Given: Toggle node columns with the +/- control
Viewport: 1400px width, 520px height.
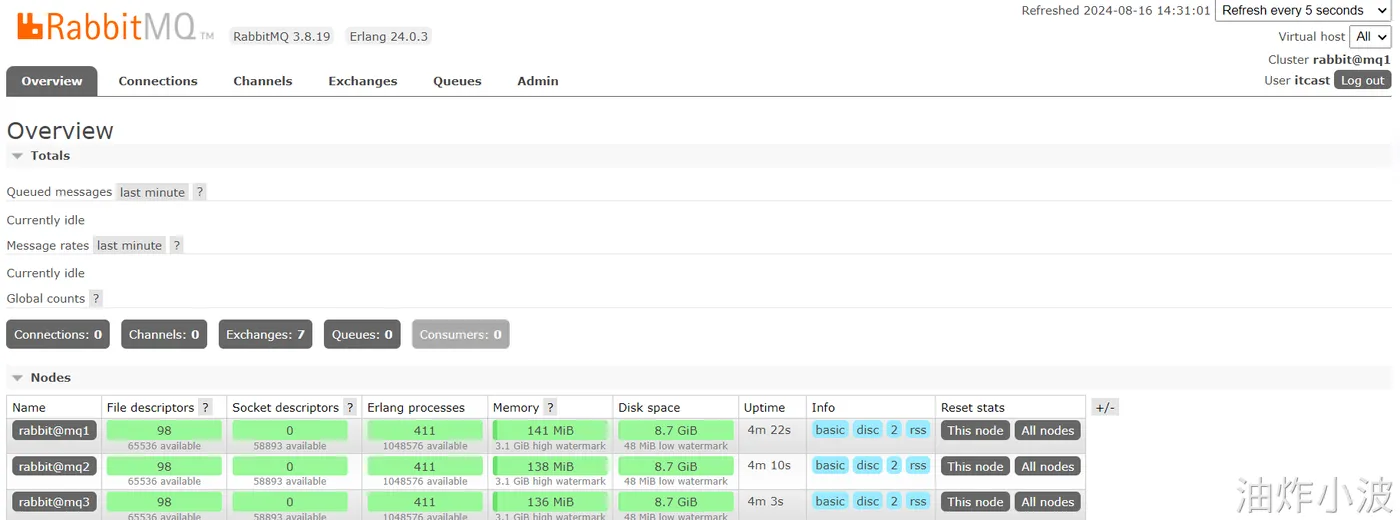Looking at the screenshot, I should (1105, 407).
